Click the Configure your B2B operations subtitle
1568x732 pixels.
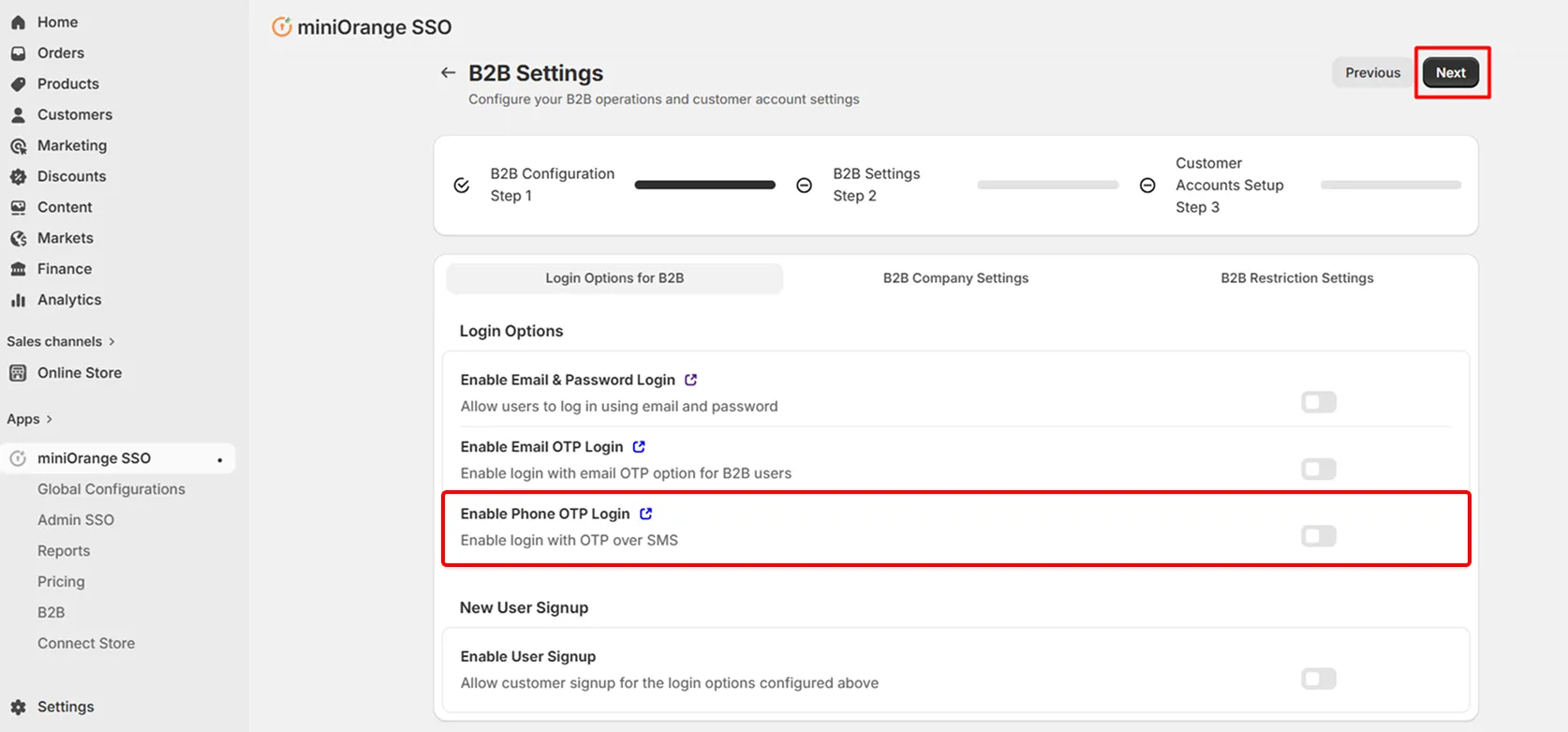(x=664, y=99)
